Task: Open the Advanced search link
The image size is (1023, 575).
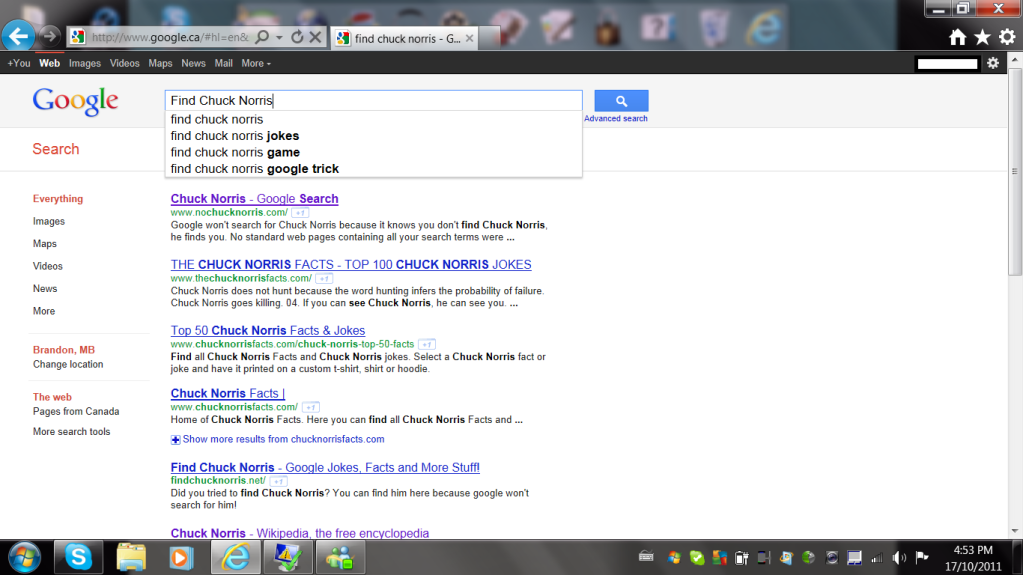Action: 616,119
